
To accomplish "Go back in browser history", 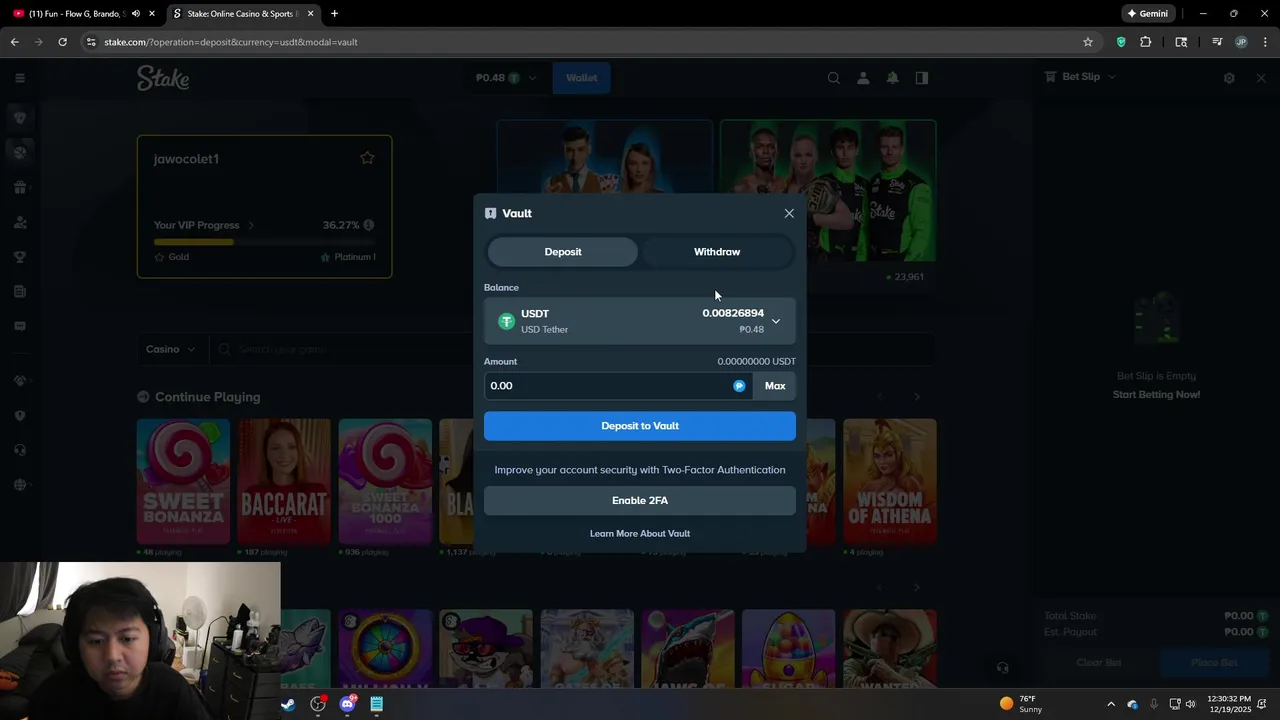I will [14, 42].
